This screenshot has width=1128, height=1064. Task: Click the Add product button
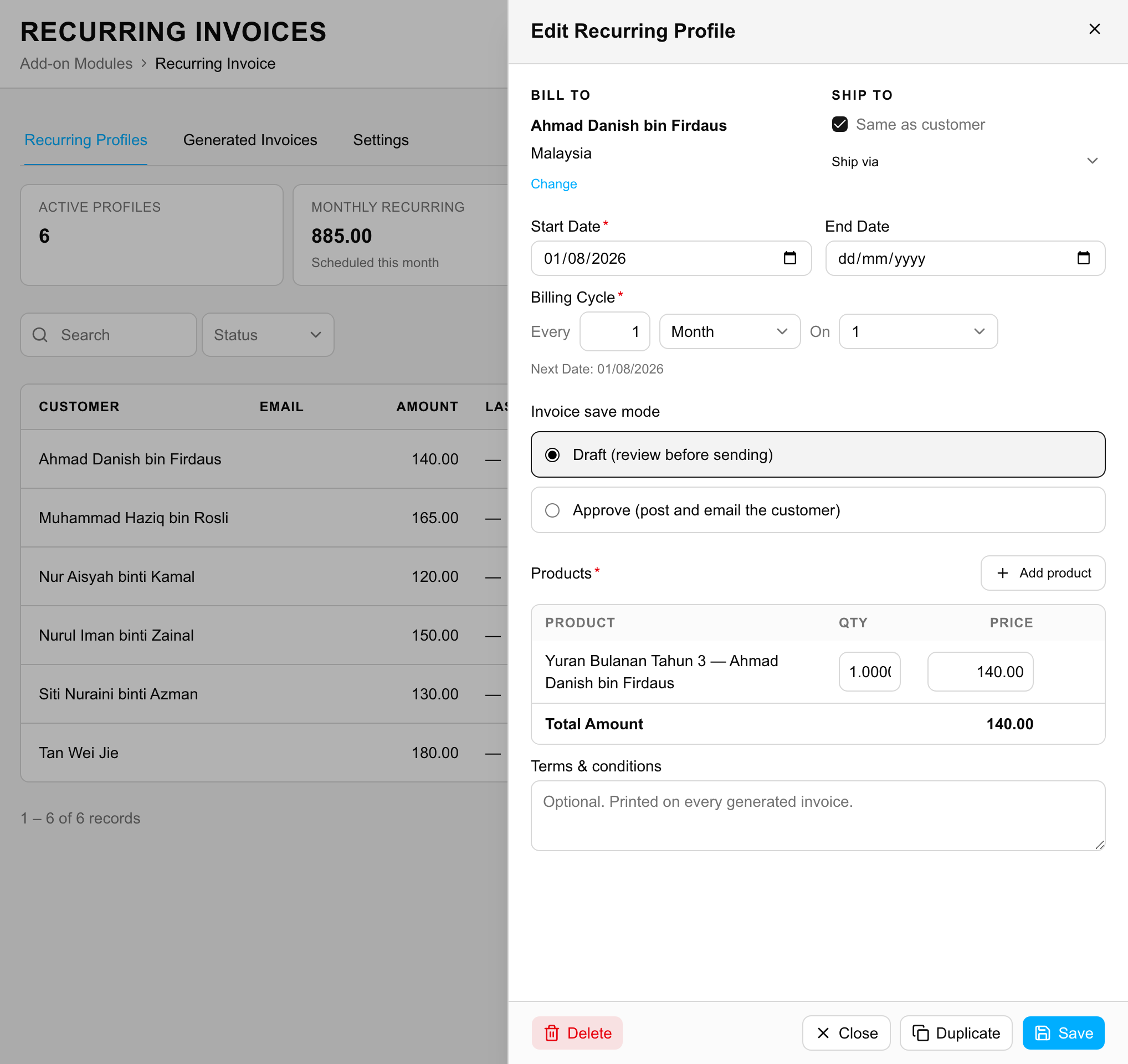1043,573
